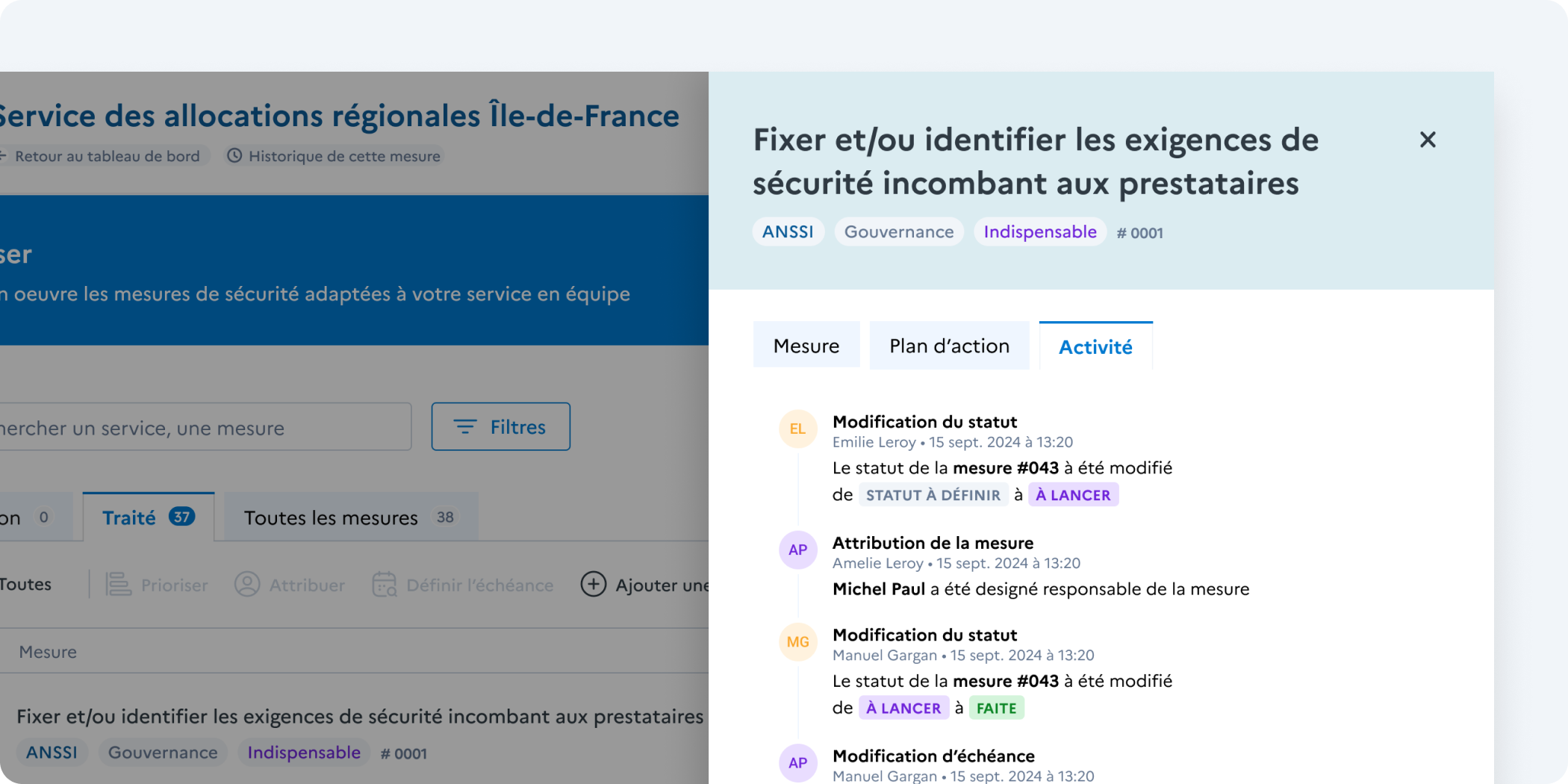Click the filter lines icon in Filtres
Viewport: 1568px width, 784px height.
tap(465, 427)
